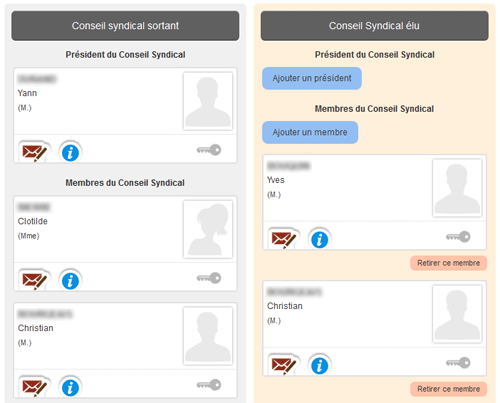Screen dimensions: 500x403
Task: Click the Ajouter un membre button
Action: click(x=310, y=132)
